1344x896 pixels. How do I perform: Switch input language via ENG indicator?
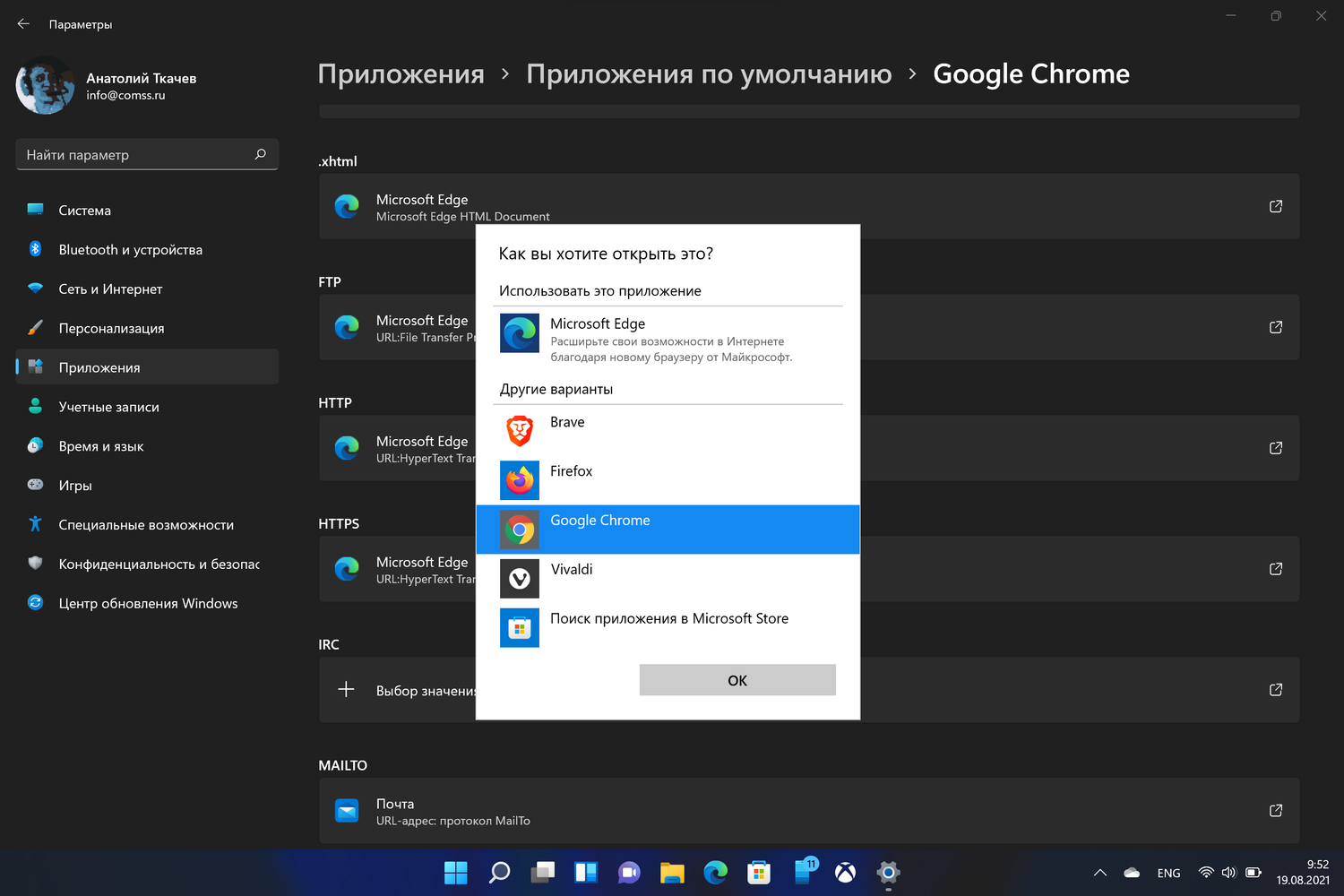[x=1168, y=873]
